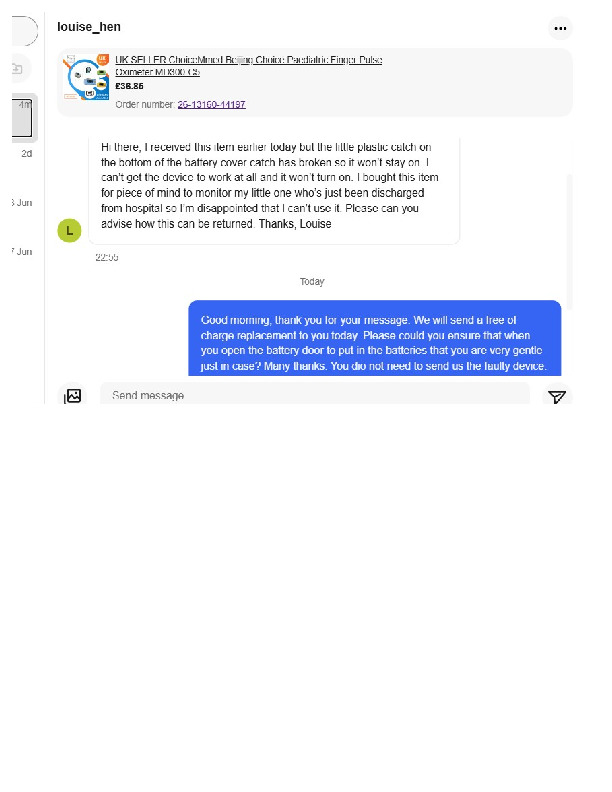This screenshot has width=612, height=792.
Task: Open the conversation dated 3 Jun
Action: 22,203
